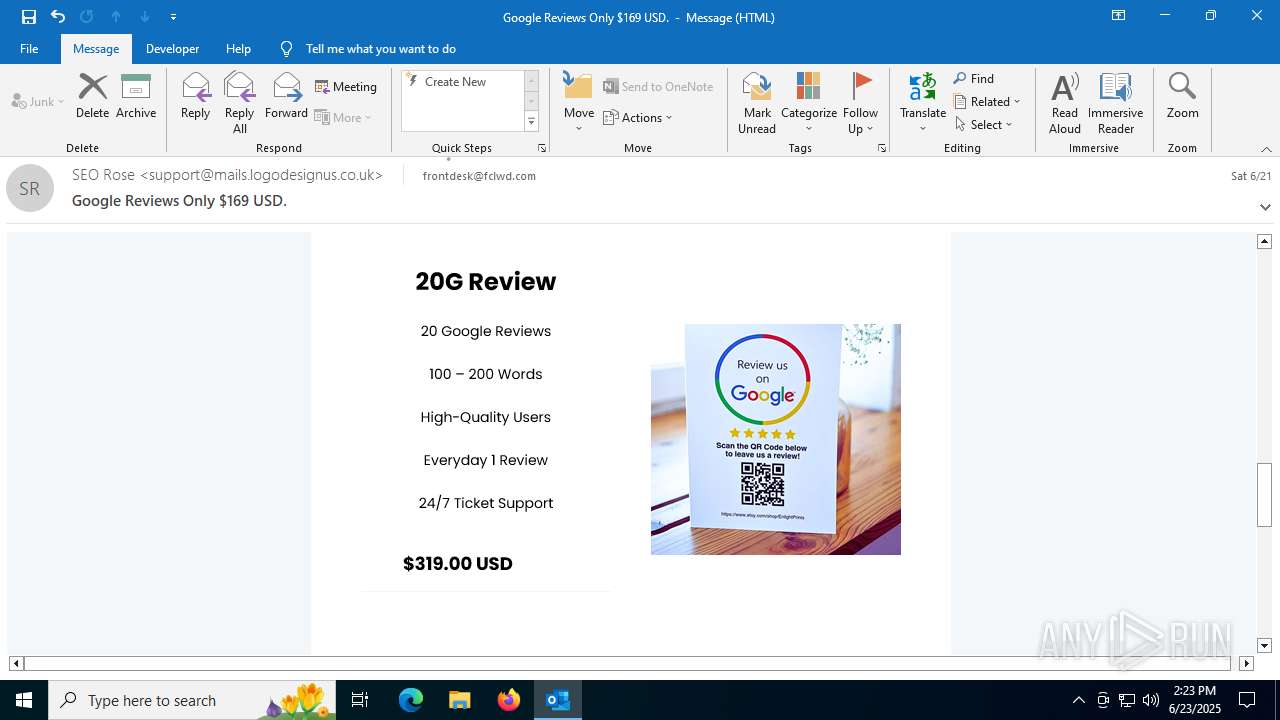Select Create New quick step

click(462, 82)
